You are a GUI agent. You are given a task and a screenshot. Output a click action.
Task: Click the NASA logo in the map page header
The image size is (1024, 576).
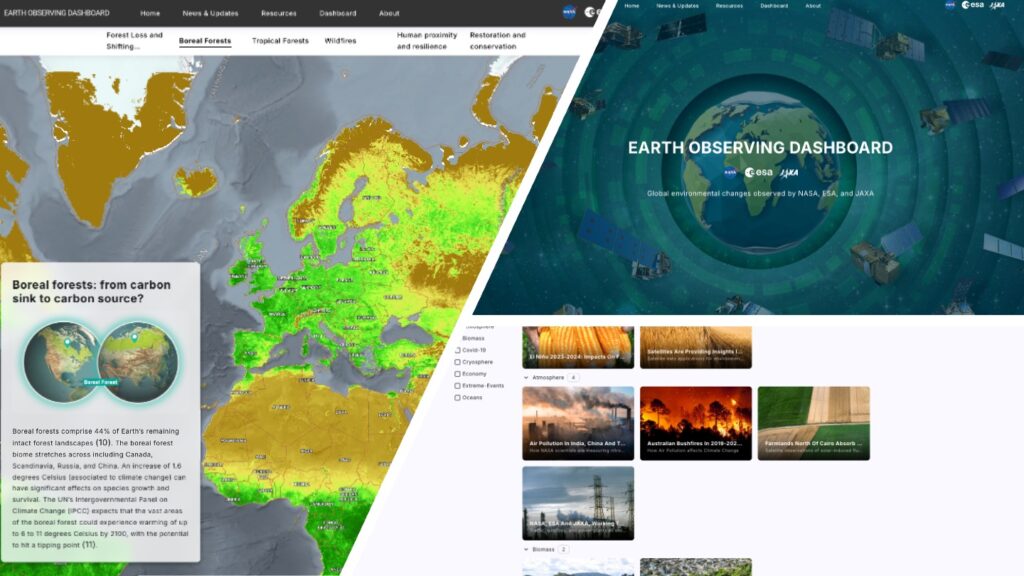pyautogui.click(x=569, y=12)
